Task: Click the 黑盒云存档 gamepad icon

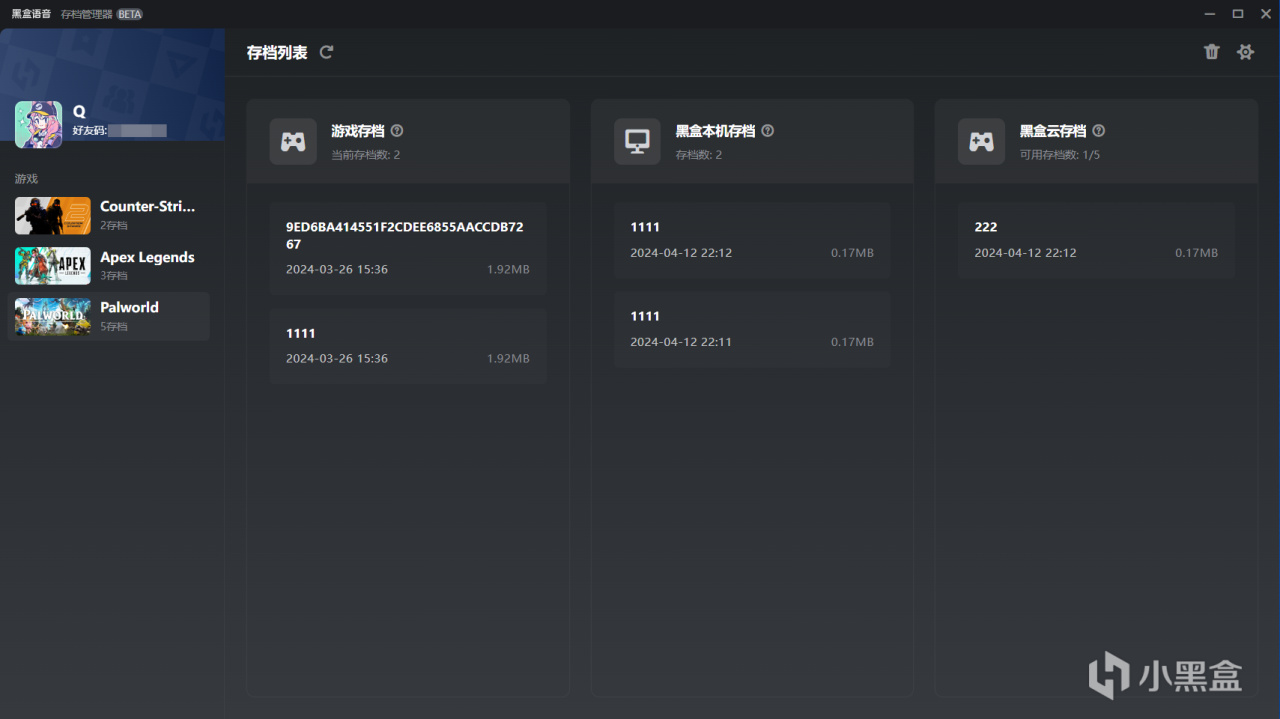Action: coord(981,142)
